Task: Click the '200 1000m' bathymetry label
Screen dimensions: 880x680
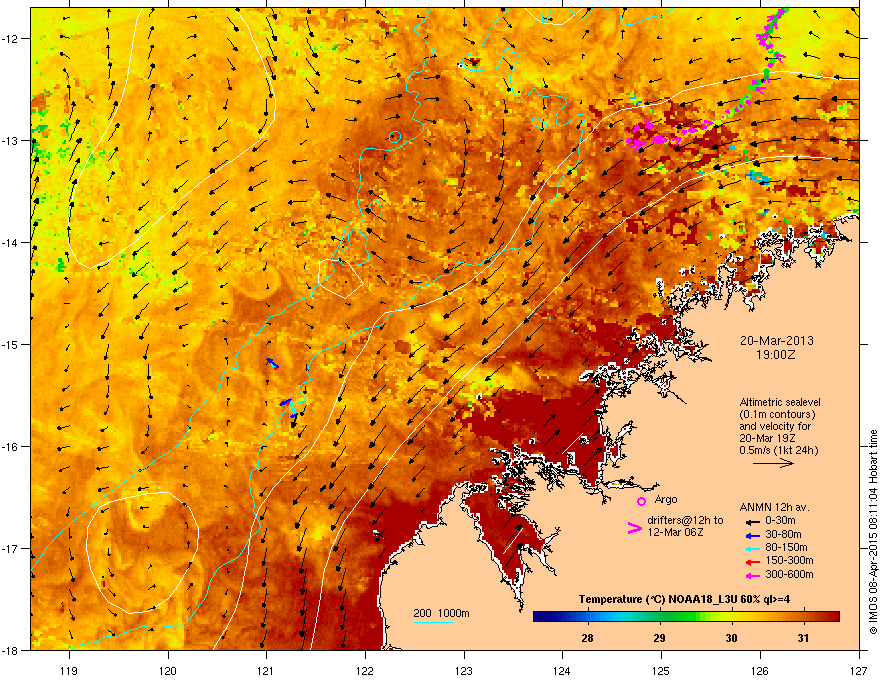Action: [441, 613]
